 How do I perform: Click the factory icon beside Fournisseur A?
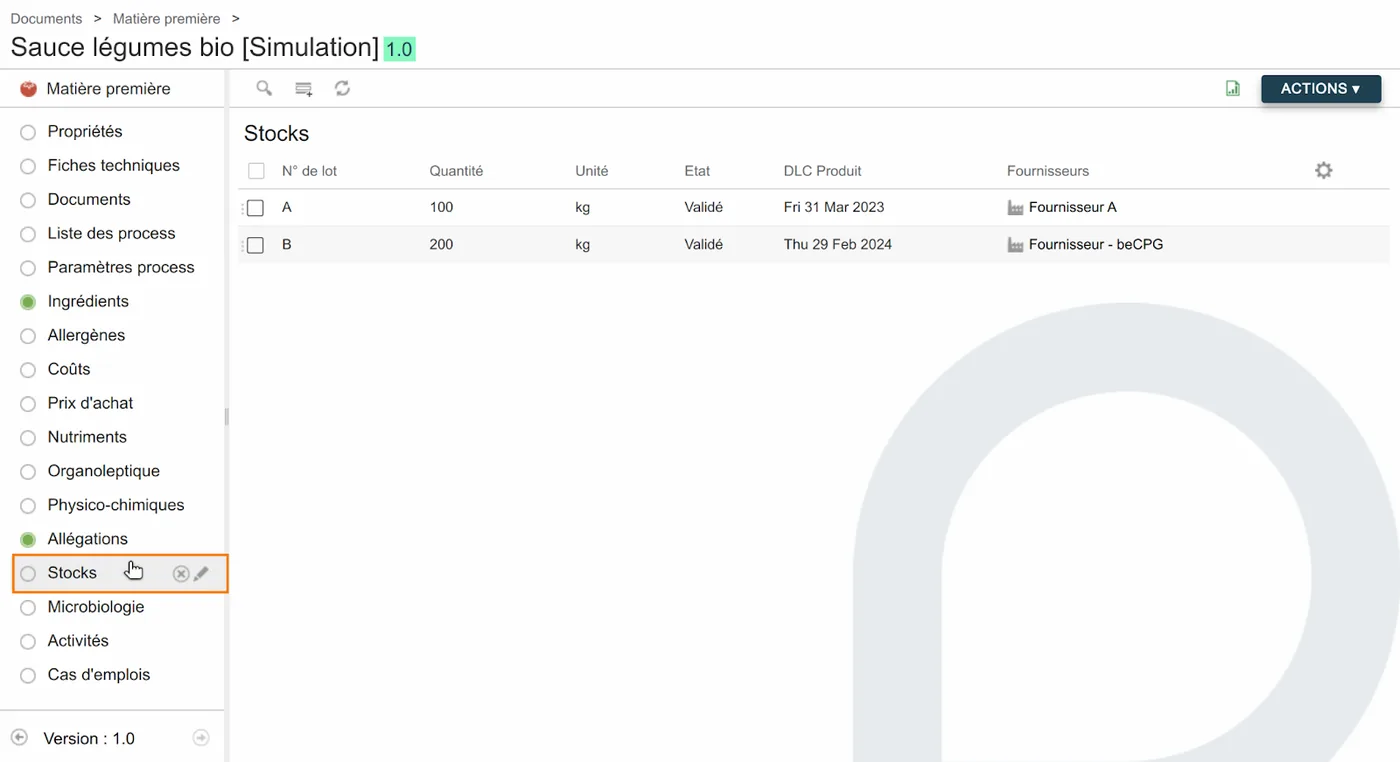coord(1015,208)
